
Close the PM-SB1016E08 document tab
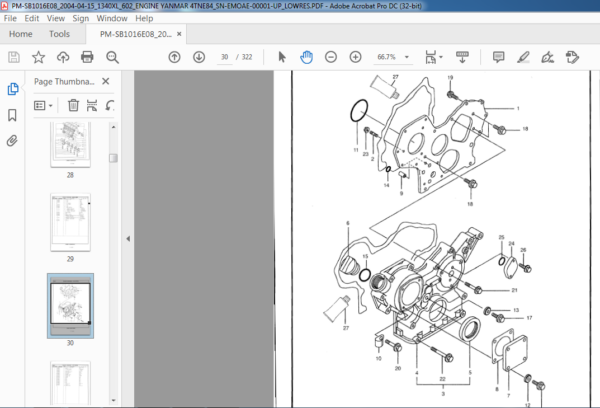click(179, 34)
